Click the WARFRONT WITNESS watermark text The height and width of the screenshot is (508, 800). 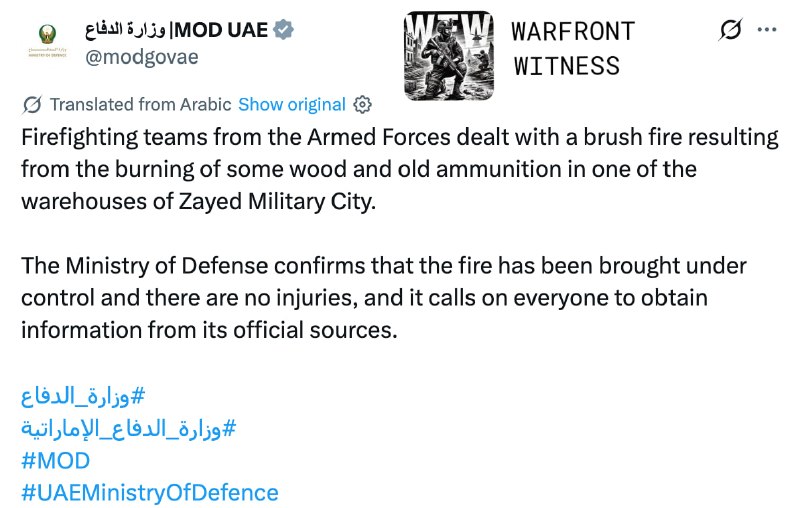coord(573,49)
